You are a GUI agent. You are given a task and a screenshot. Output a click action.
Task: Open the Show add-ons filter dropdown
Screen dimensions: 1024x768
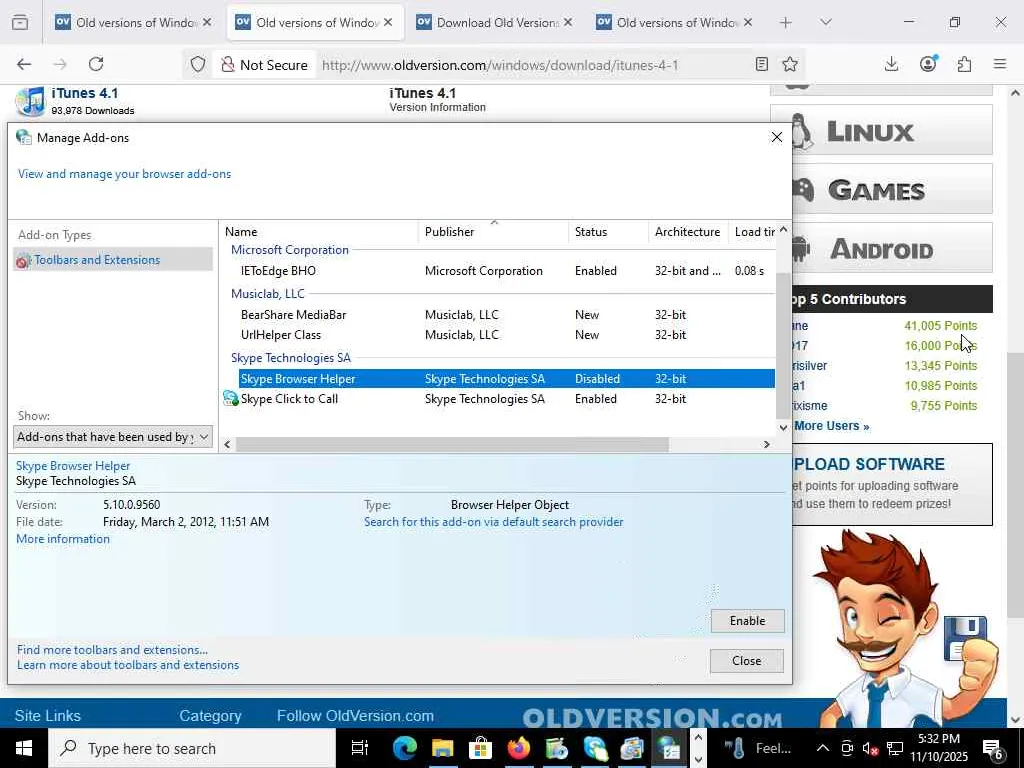pyautogui.click(x=113, y=437)
